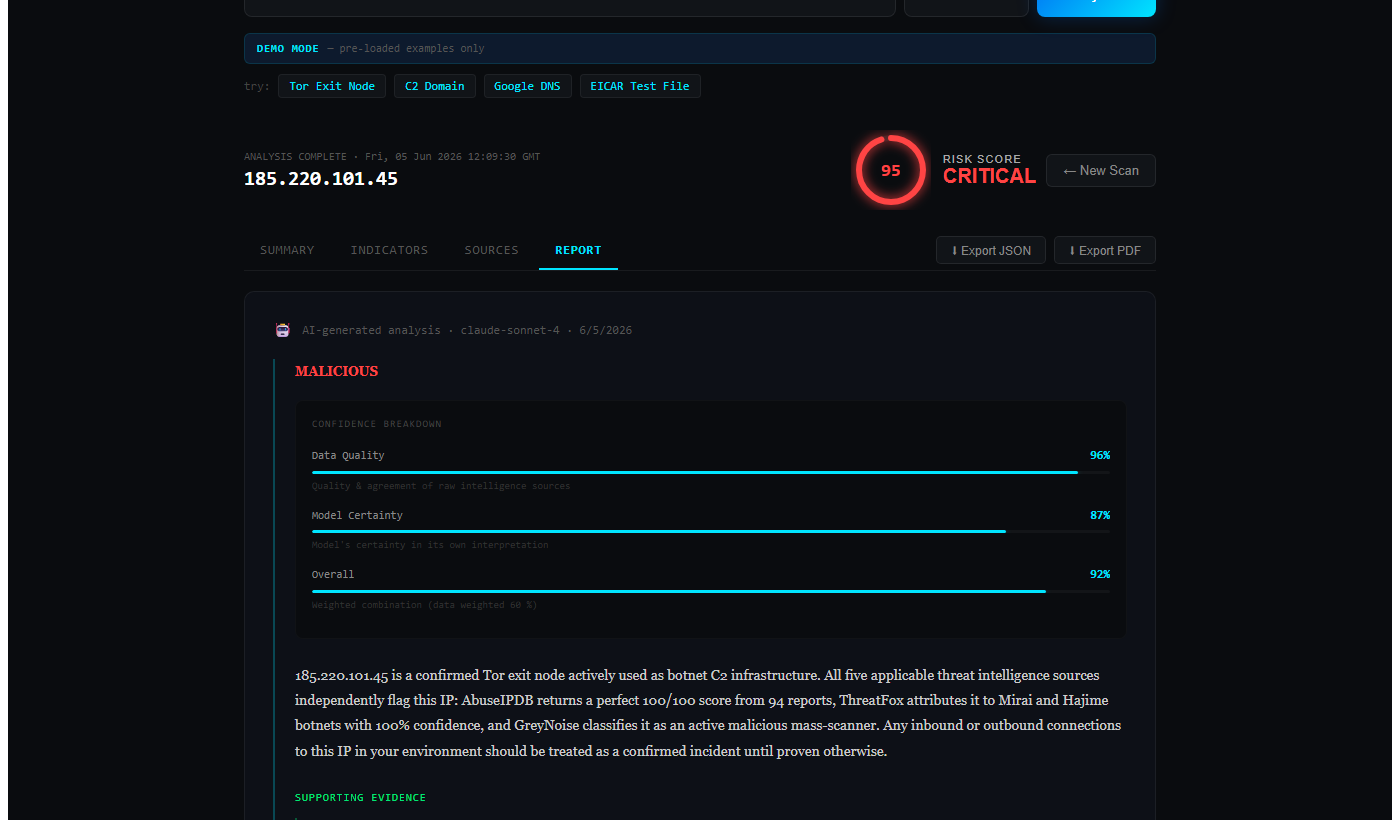Click the 'Quality & agreement' description text
1400x820 pixels.
441,486
